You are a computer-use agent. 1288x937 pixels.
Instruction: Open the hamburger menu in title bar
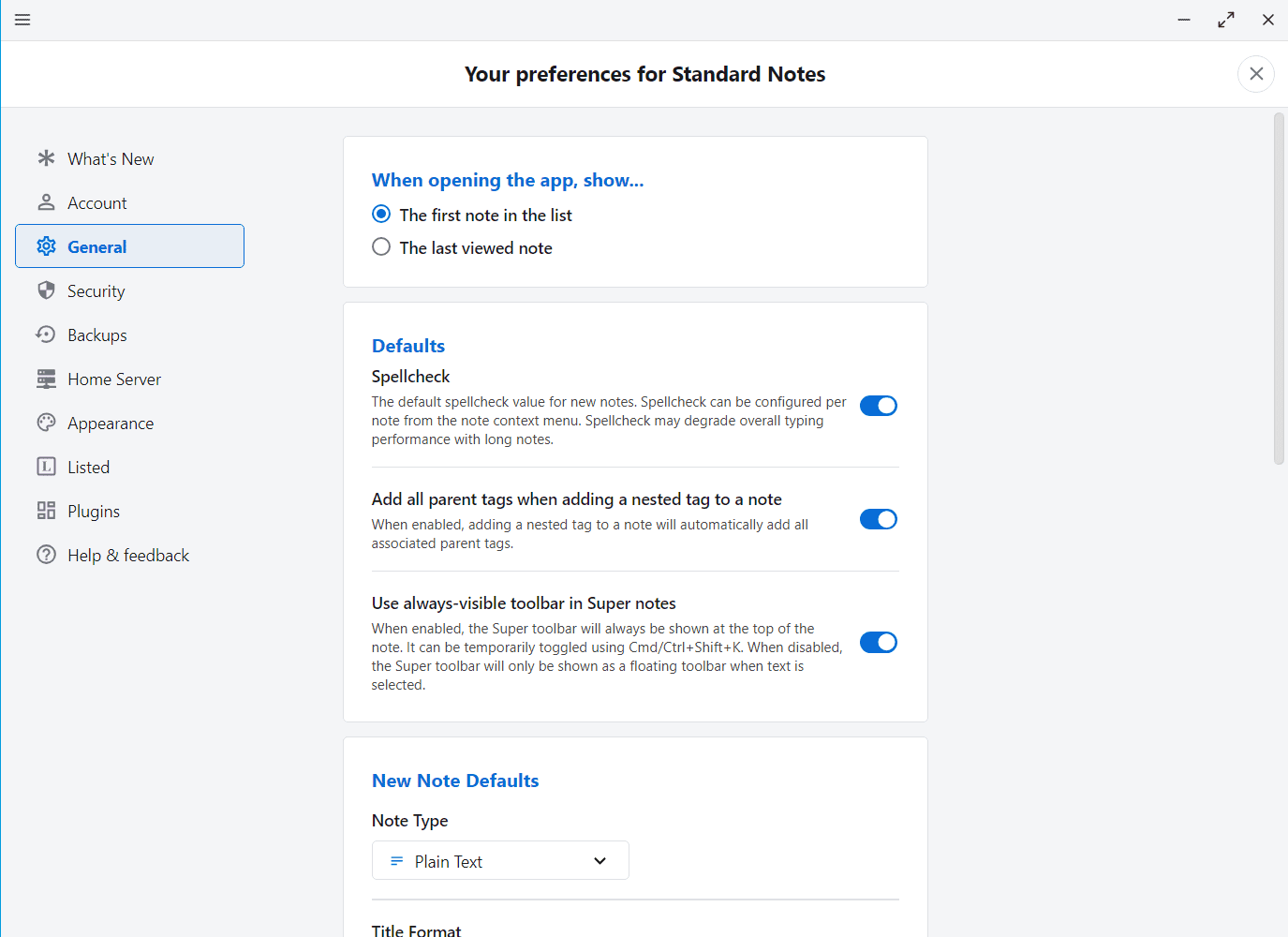point(22,20)
